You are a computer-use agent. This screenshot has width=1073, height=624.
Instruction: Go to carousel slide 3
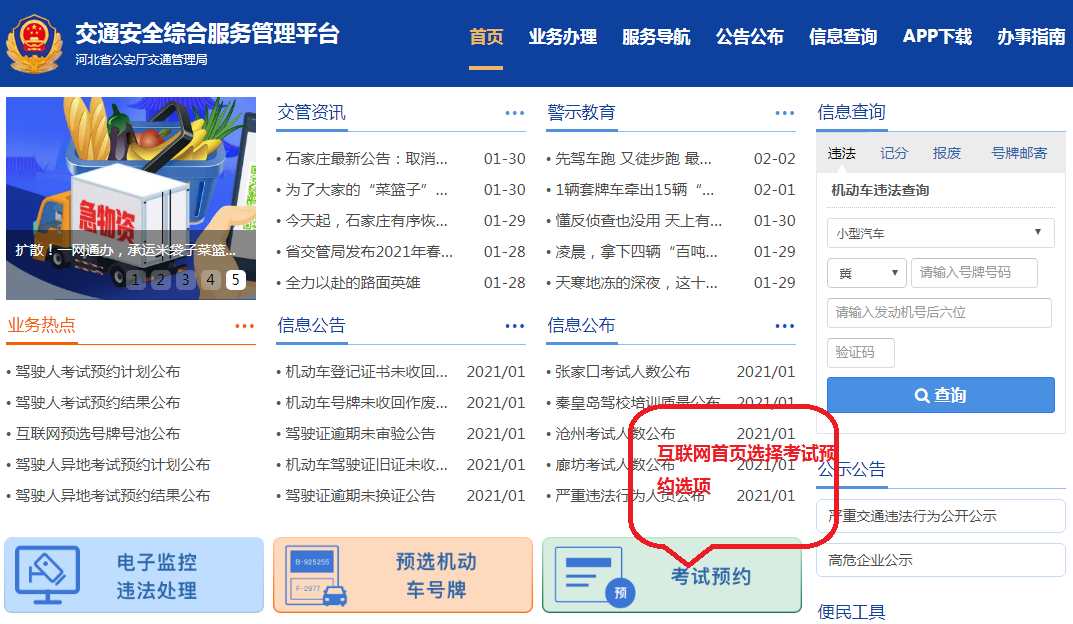click(x=185, y=279)
